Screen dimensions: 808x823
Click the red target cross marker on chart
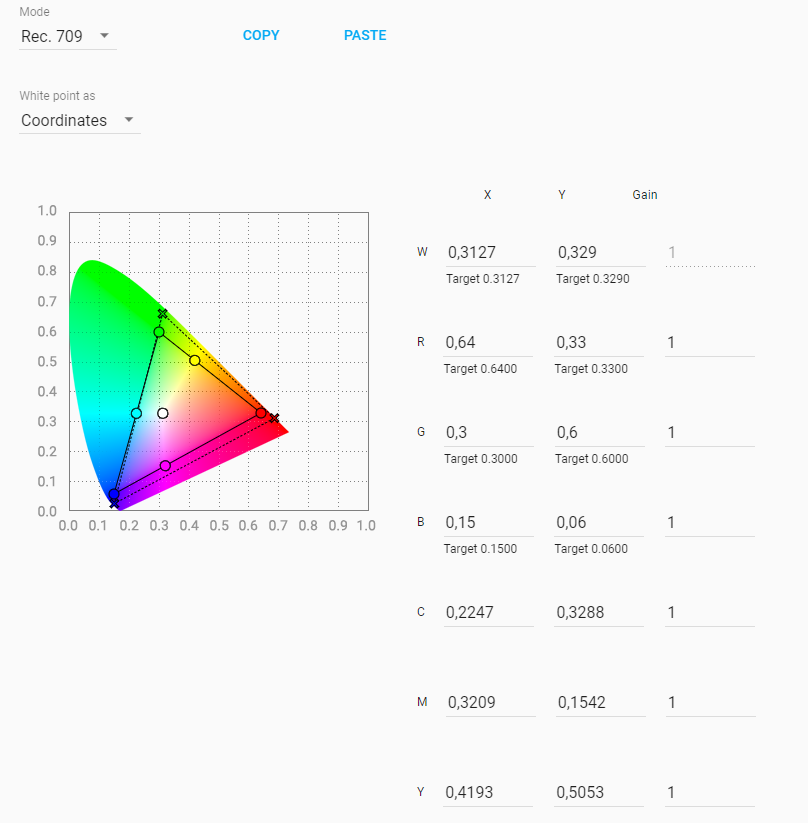[x=274, y=418]
